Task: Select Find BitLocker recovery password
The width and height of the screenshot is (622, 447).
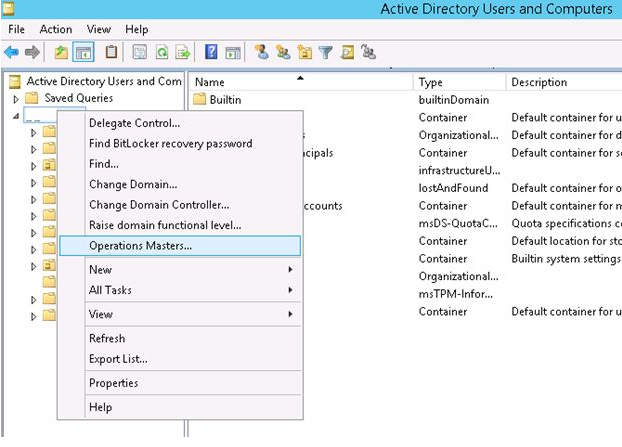Action: [180, 144]
